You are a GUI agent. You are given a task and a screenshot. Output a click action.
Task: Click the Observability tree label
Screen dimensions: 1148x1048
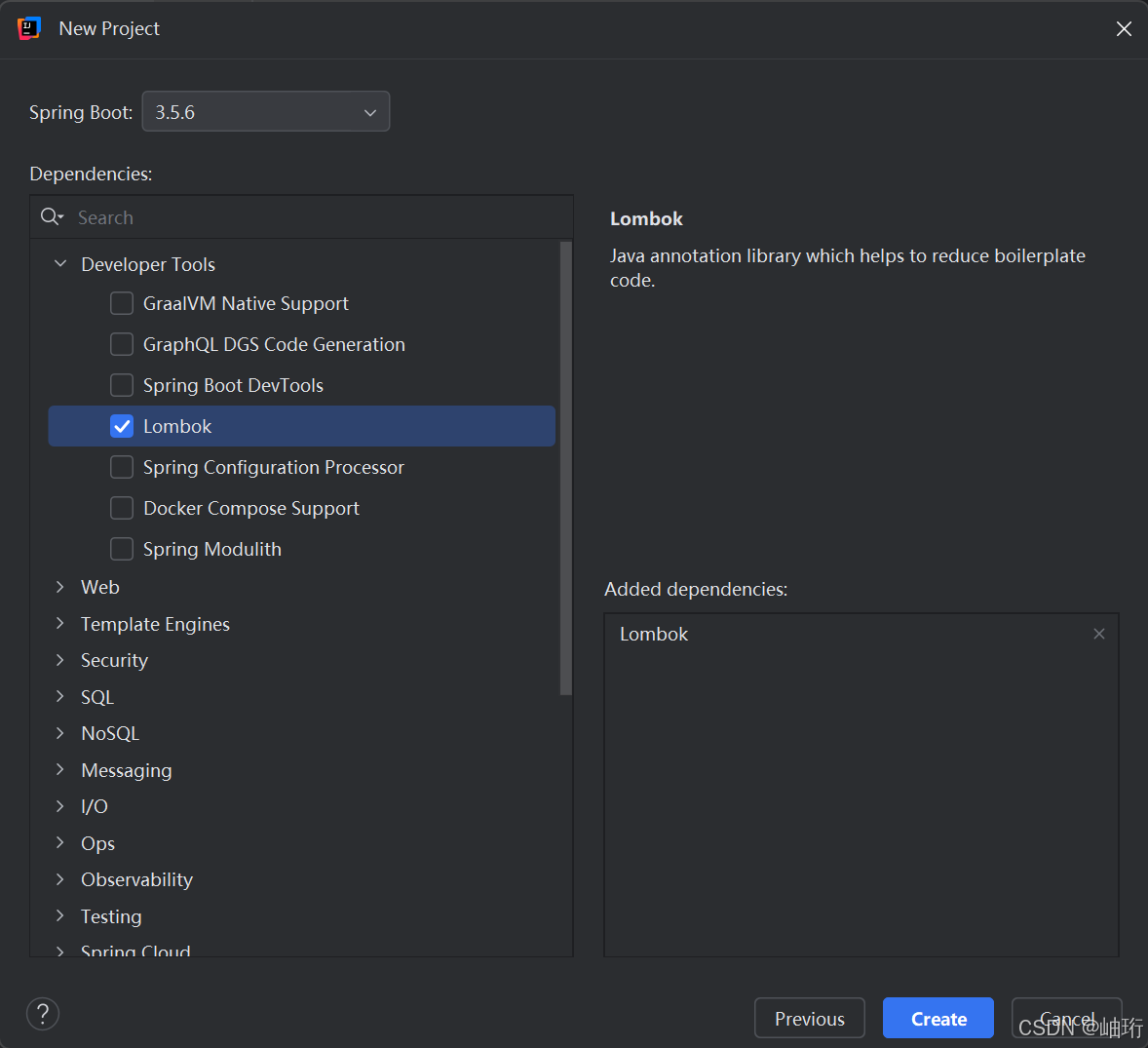point(136,879)
